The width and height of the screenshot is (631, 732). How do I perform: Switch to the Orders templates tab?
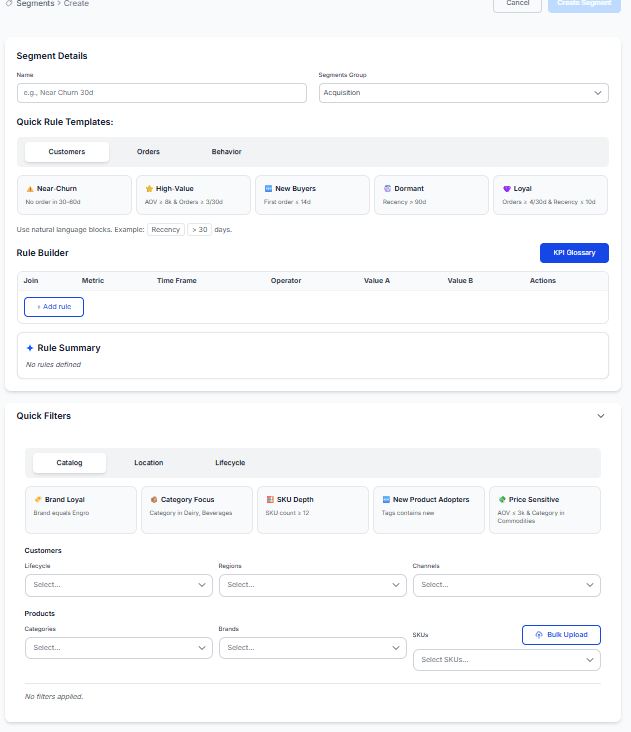pos(148,152)
